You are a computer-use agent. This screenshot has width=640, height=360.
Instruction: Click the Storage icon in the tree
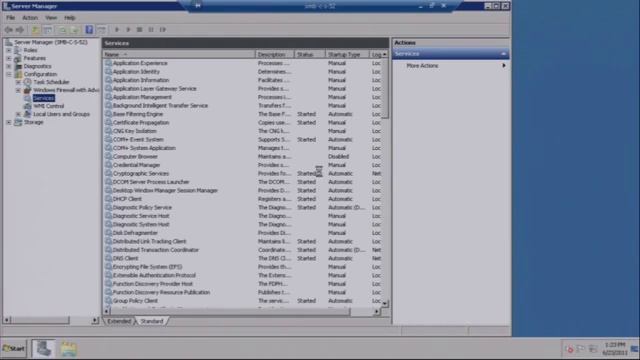pyautogui.click(x=18, y=122)
